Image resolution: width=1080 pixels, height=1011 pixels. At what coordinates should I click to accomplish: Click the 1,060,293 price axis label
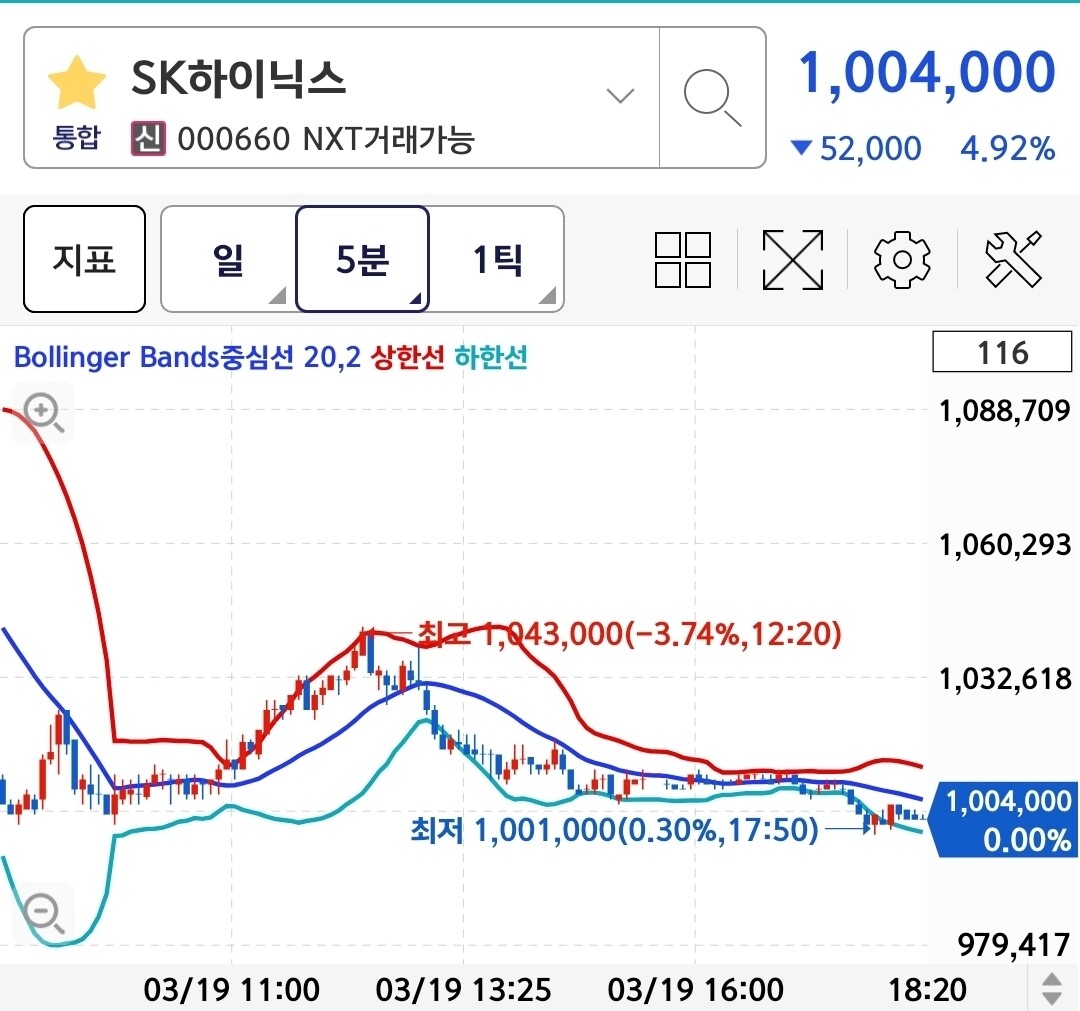(1005, 545)
